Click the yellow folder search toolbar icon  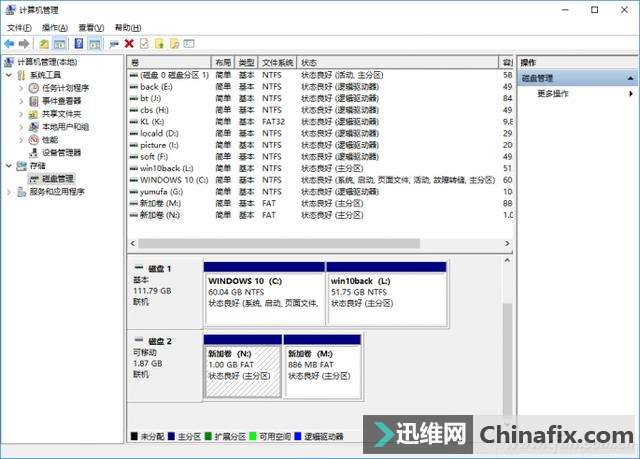(x=174, y=44)
